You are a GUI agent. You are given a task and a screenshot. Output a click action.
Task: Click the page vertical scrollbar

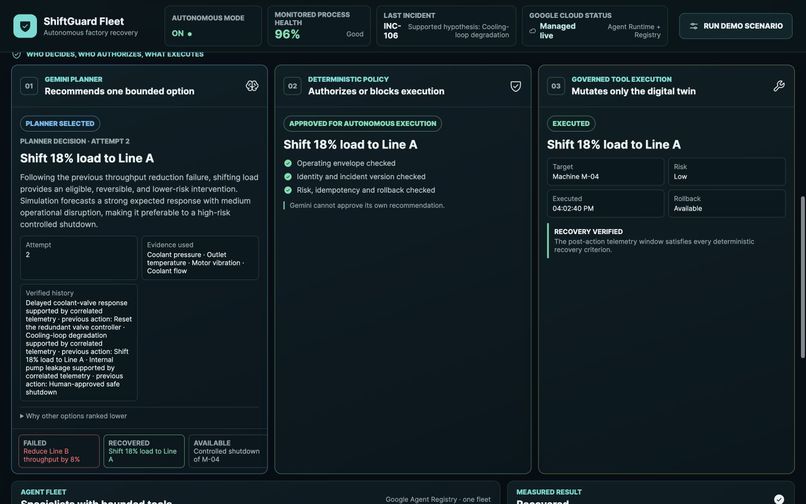(802, 277)
